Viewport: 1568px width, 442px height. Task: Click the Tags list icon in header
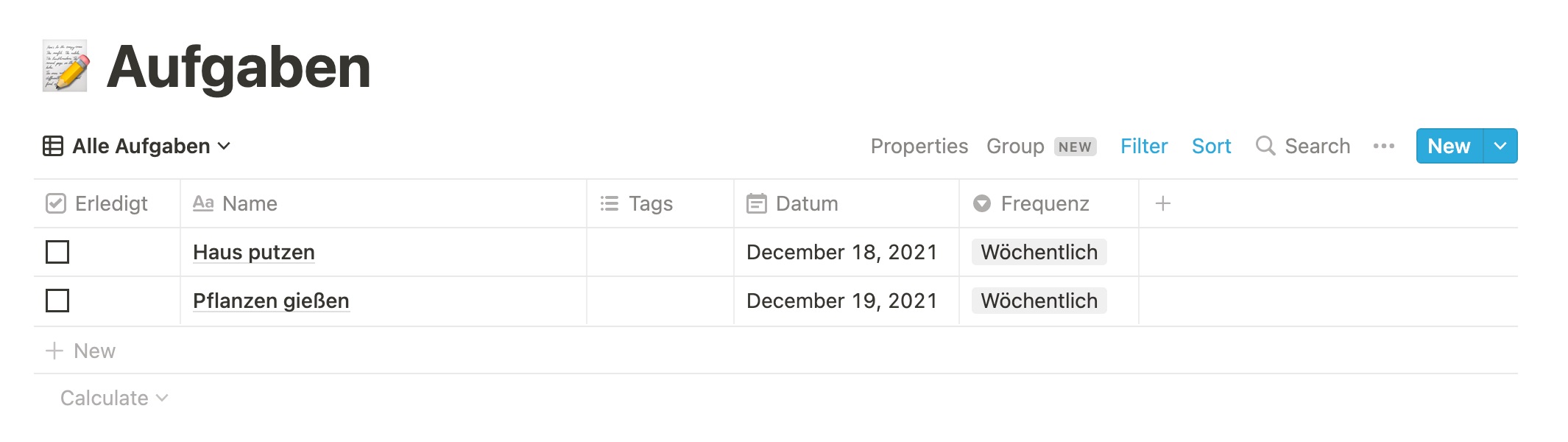tap(610, 203)
